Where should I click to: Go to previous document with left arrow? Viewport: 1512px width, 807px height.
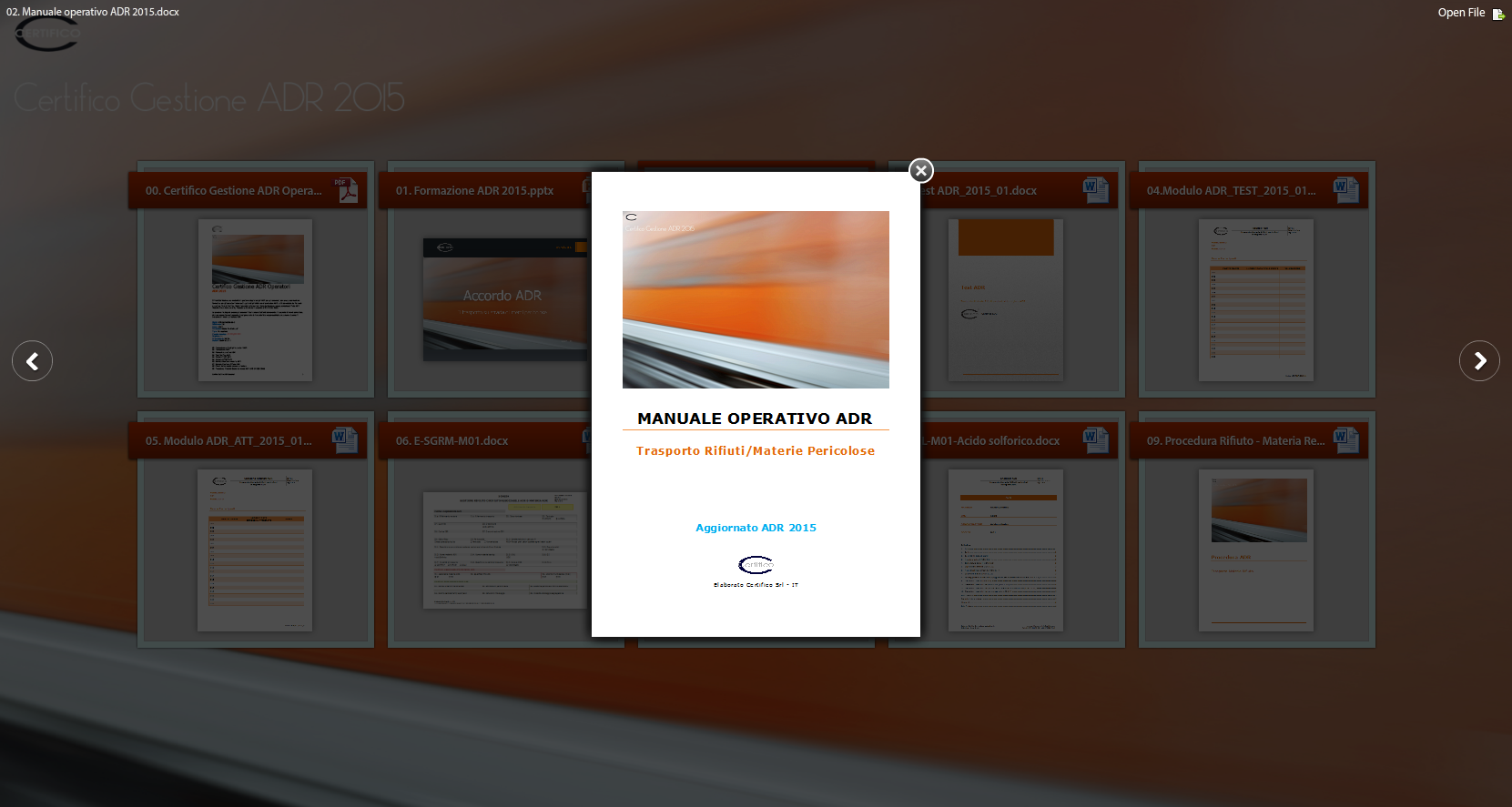click(32, 361)
